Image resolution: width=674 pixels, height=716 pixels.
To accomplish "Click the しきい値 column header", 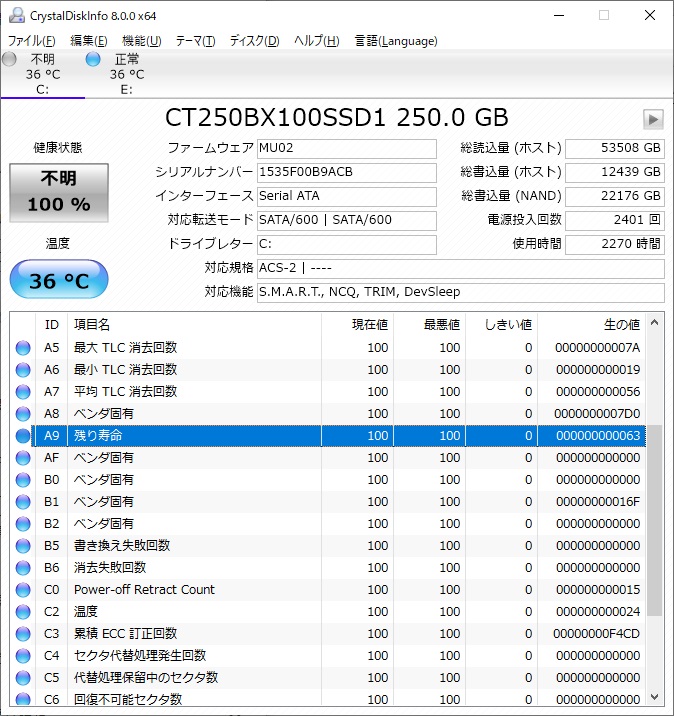I will tap(501, 325).
